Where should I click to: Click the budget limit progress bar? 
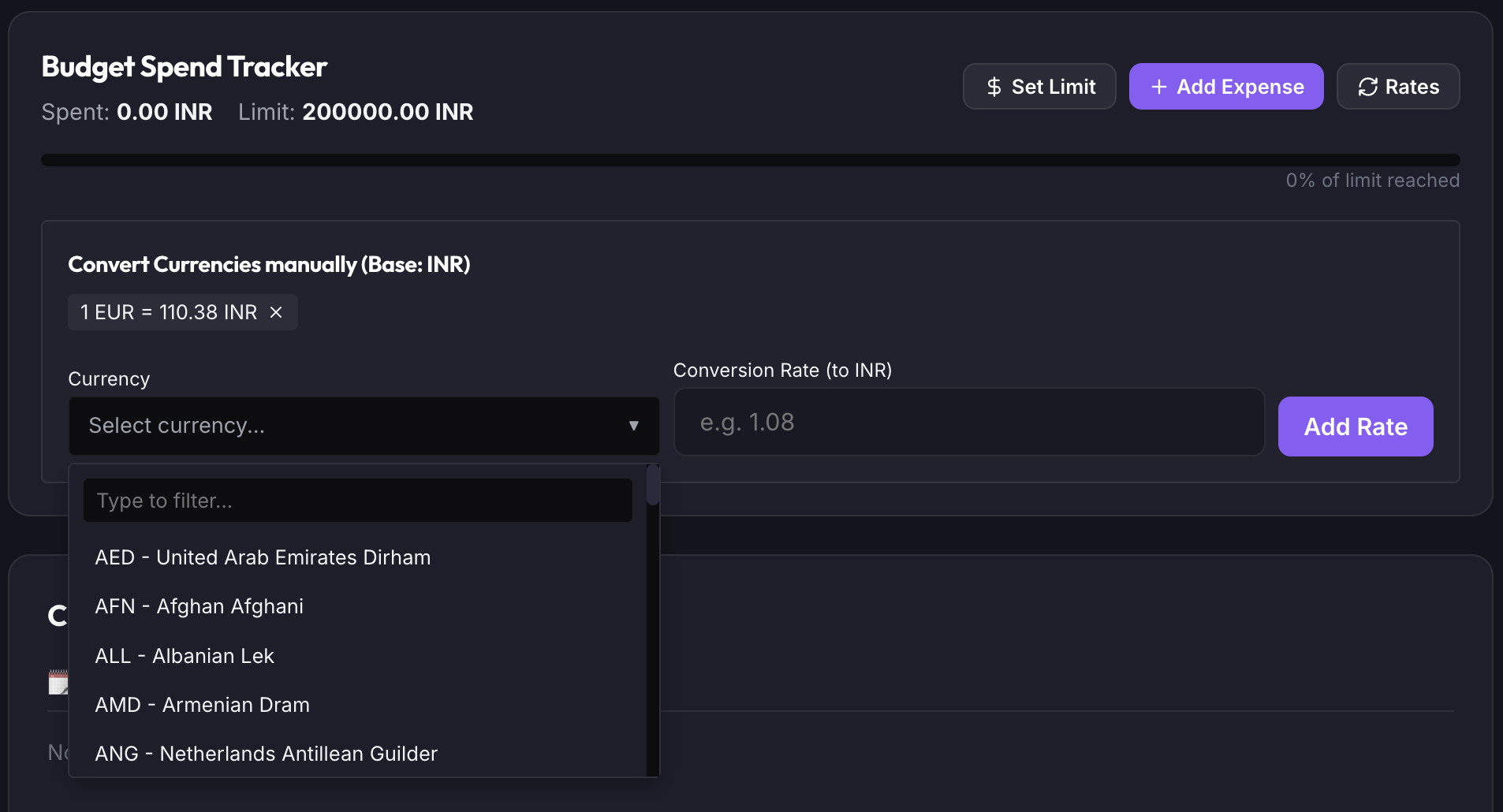point(751,160)
